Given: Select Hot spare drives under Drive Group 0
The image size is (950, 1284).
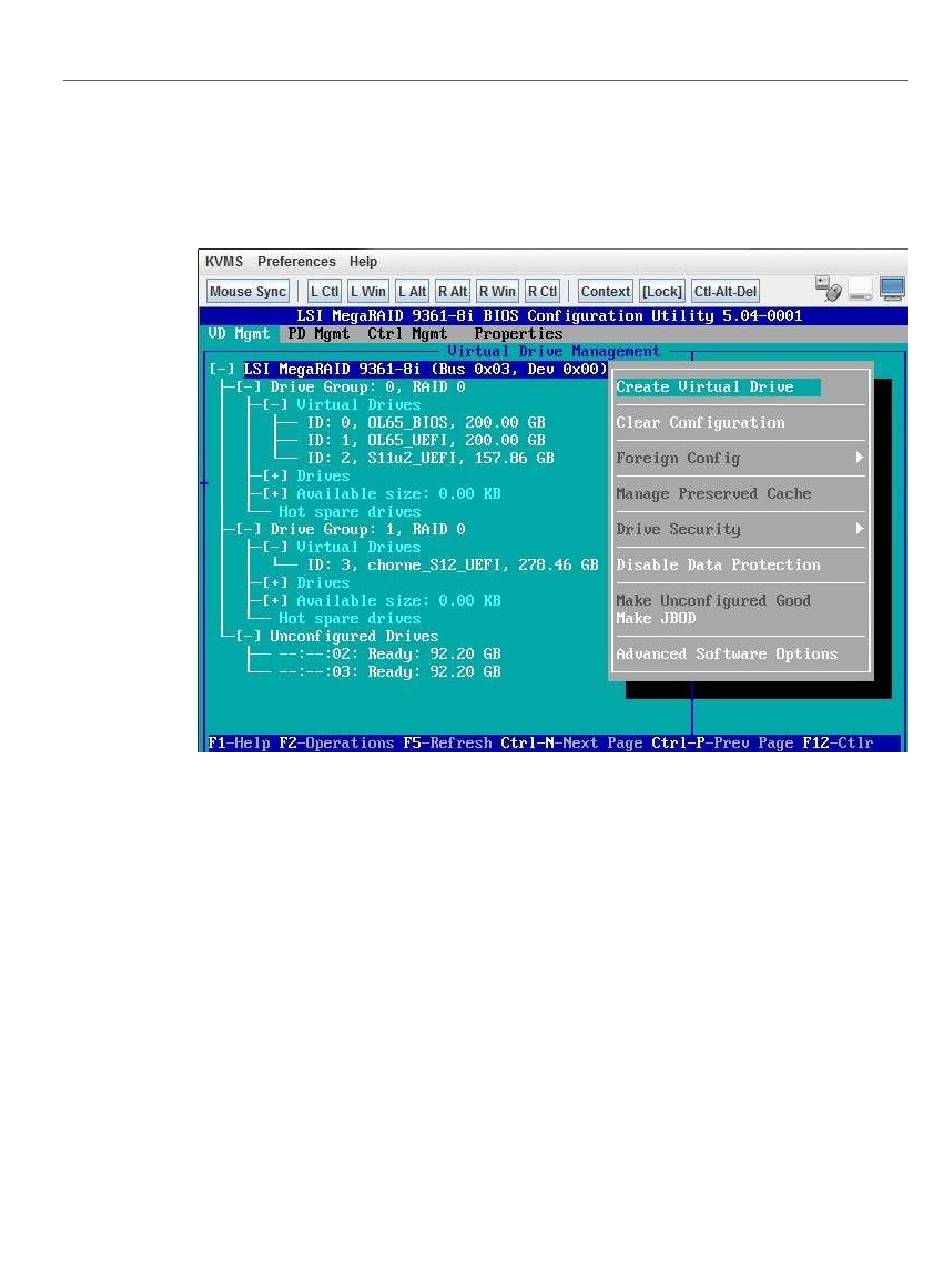Looking at the screenshot, I should [350, 512].
